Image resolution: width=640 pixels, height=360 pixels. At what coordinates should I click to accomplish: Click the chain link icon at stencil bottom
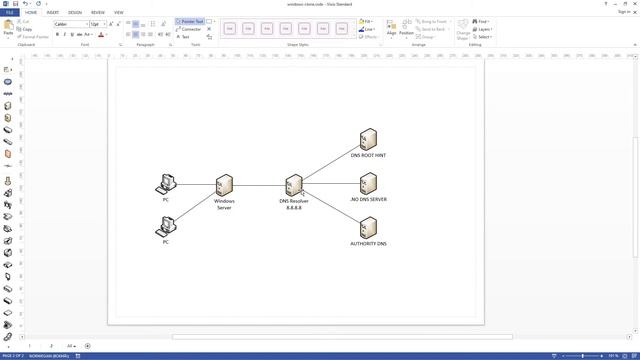click(8, 337)
